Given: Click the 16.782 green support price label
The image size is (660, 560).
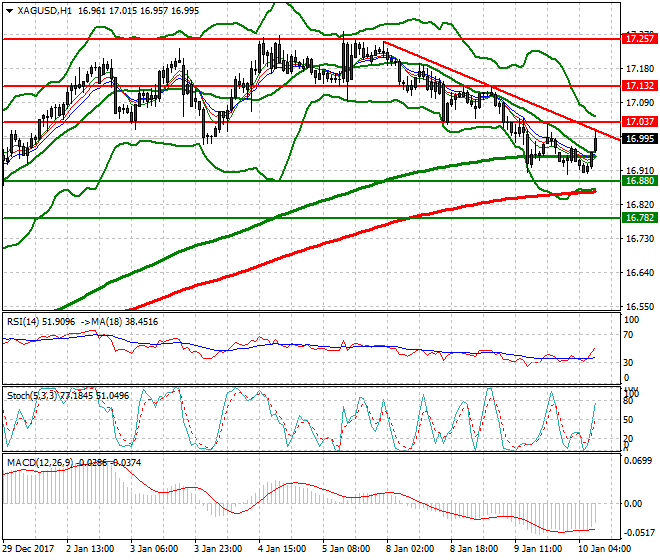Looking at the screenshot, I should 640,218.
